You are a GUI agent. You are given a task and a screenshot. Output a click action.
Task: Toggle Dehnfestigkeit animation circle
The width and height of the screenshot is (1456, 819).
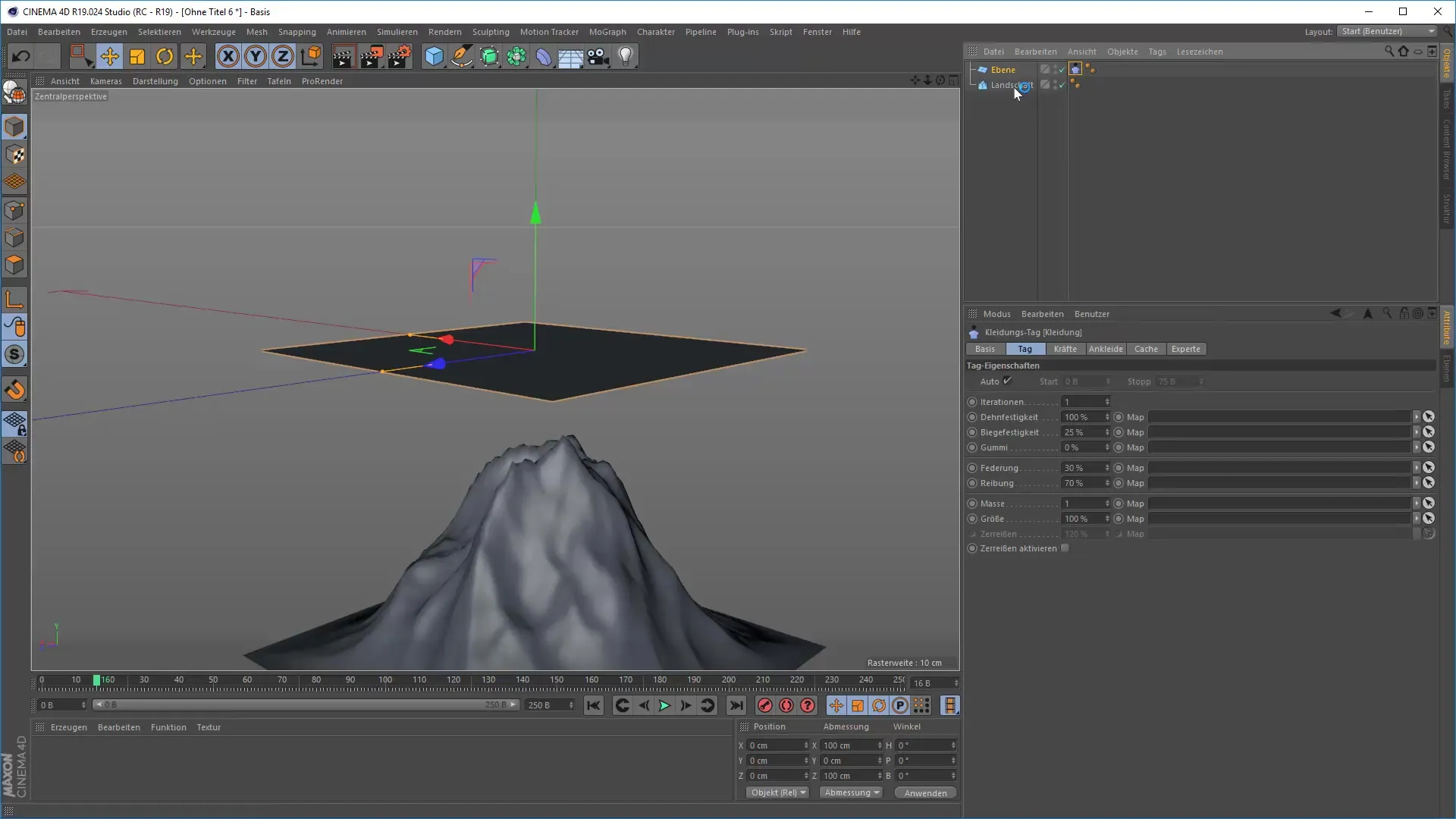pos(972,417)
